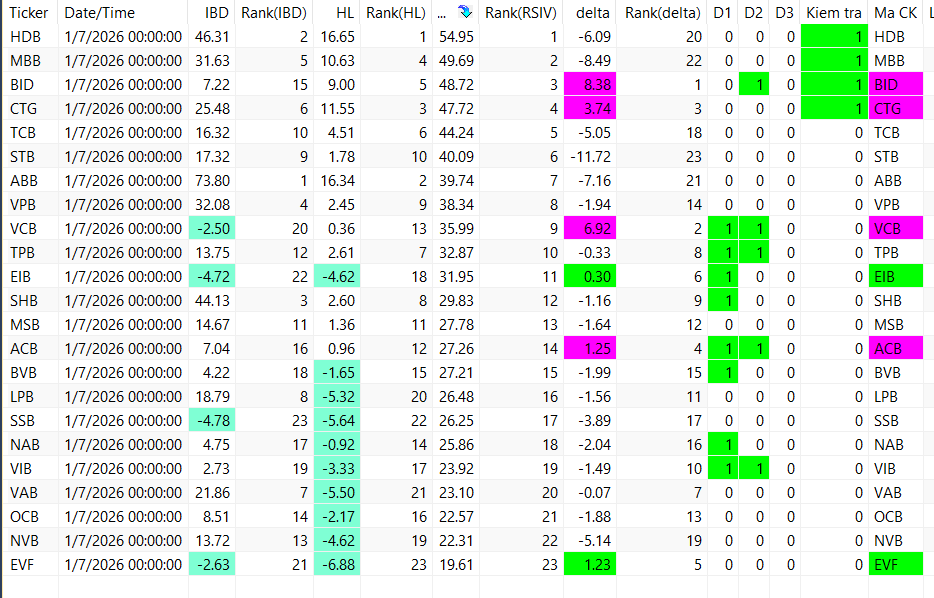Click the highlighted IBD value -4.78
The height and width of the screenshot is (598, 934).
[212, 421]
